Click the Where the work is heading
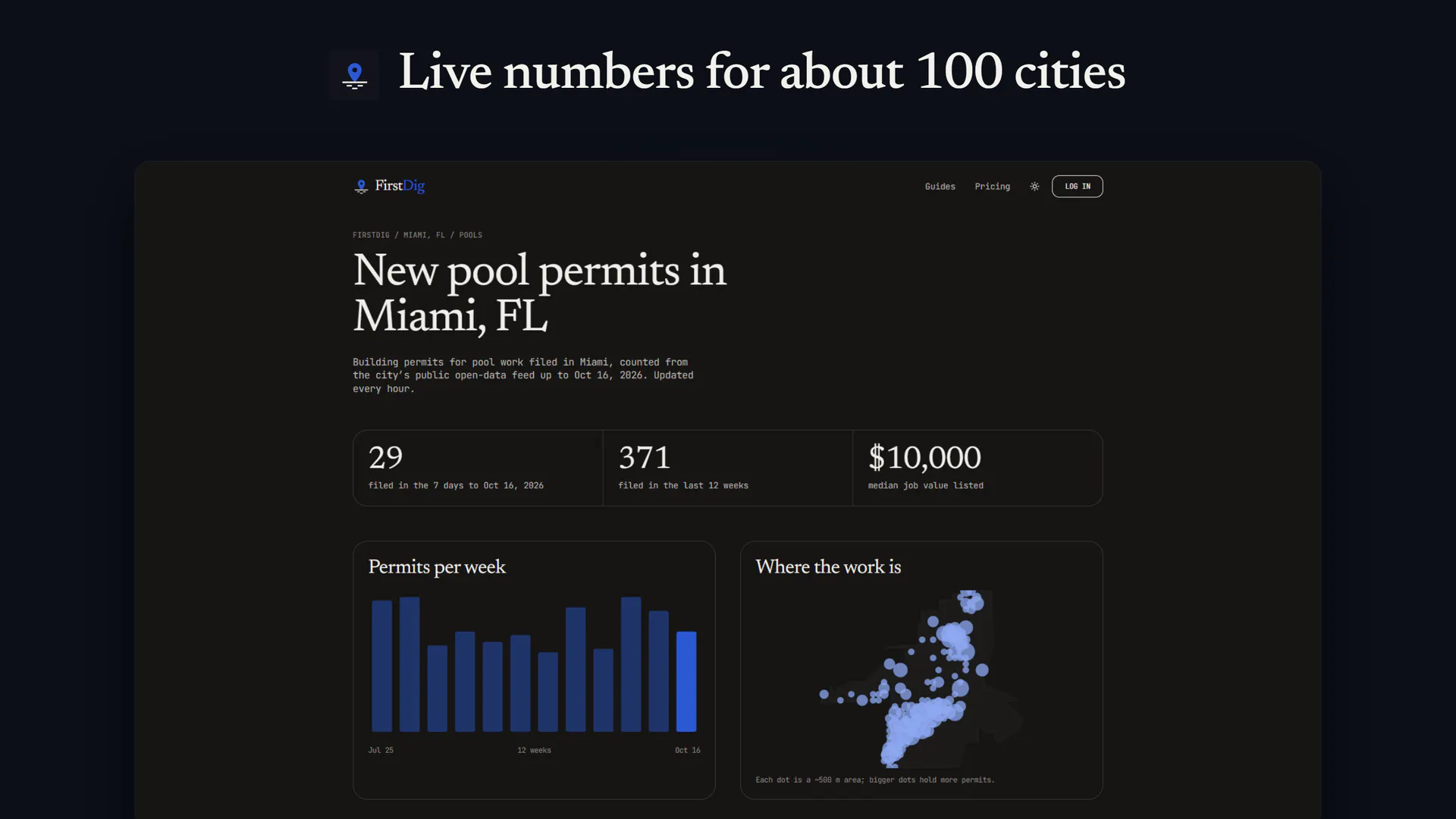The image size is (1456, 819). pyautogui.click(x=828, y=567)
